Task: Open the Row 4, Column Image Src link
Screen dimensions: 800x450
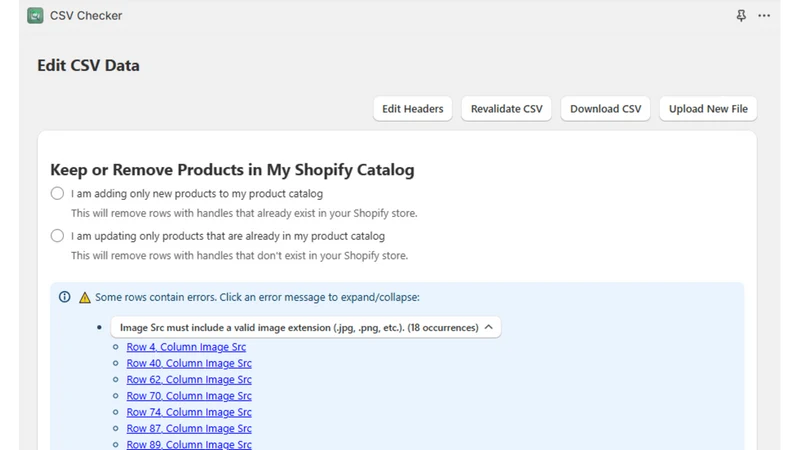Action: [x=186, y=347]
